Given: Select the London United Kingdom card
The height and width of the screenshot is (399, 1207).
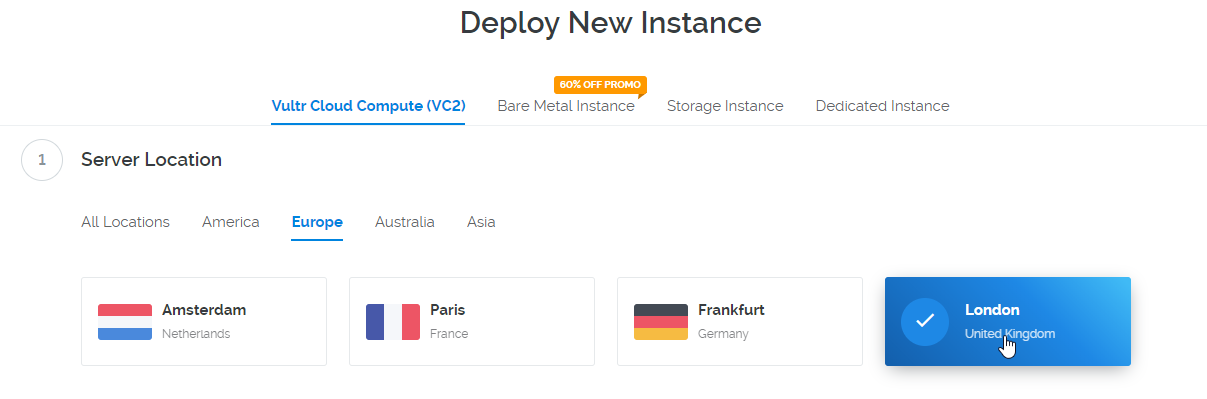Looking at the screenshot, I should [1008, 322].
